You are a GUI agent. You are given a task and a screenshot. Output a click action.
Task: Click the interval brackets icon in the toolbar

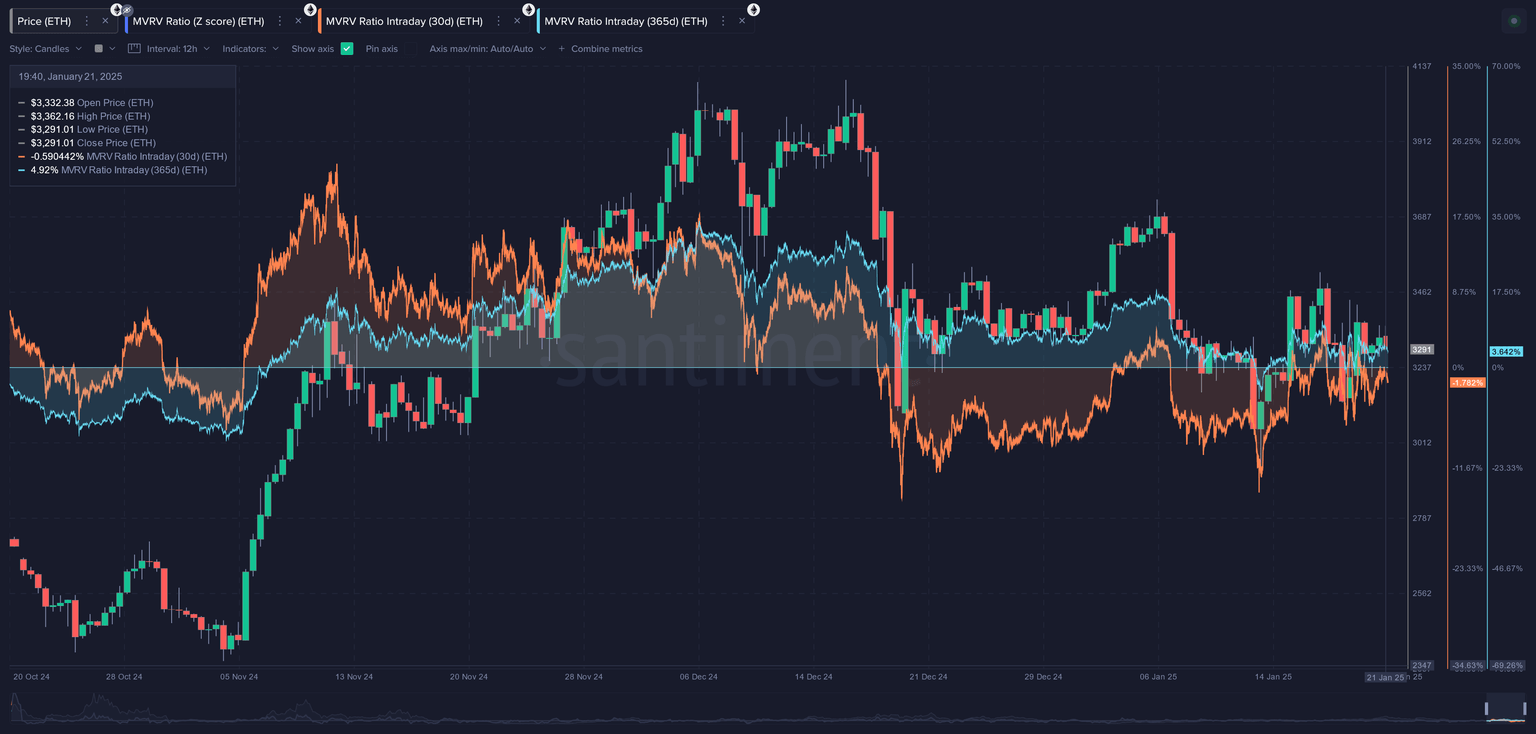tap(132, 48)
